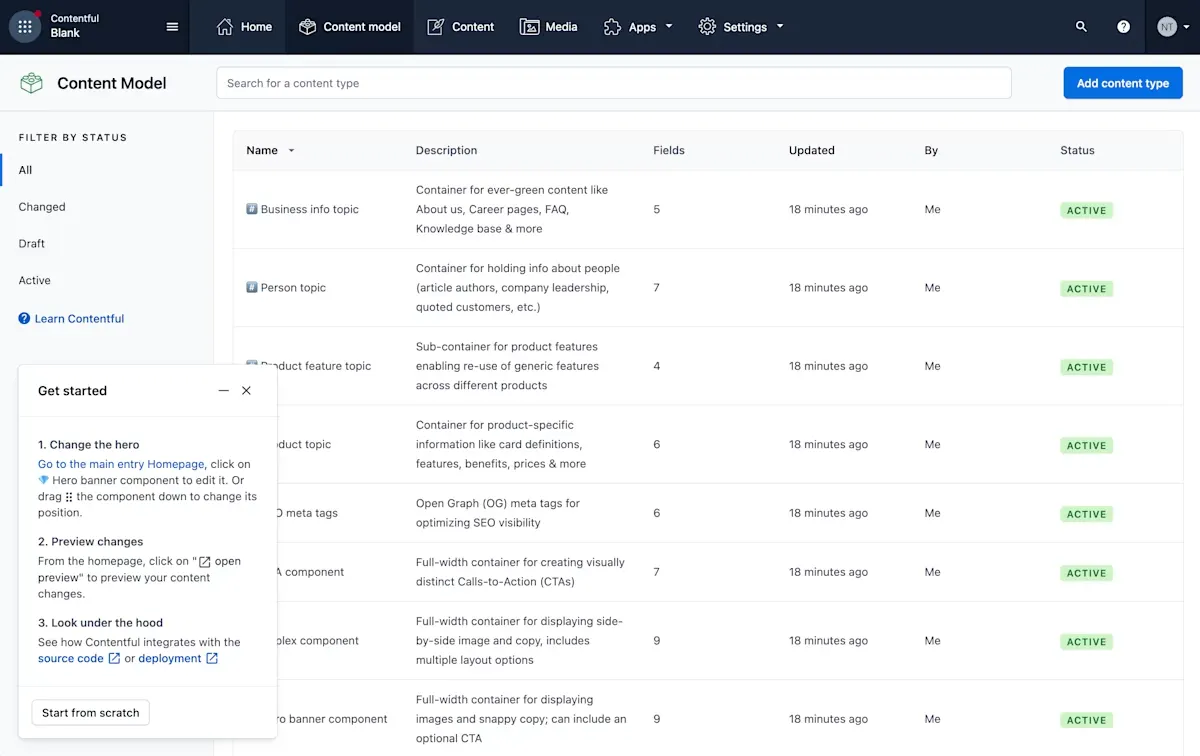Open the Contentful apps grid icon

tap(25, 27)
